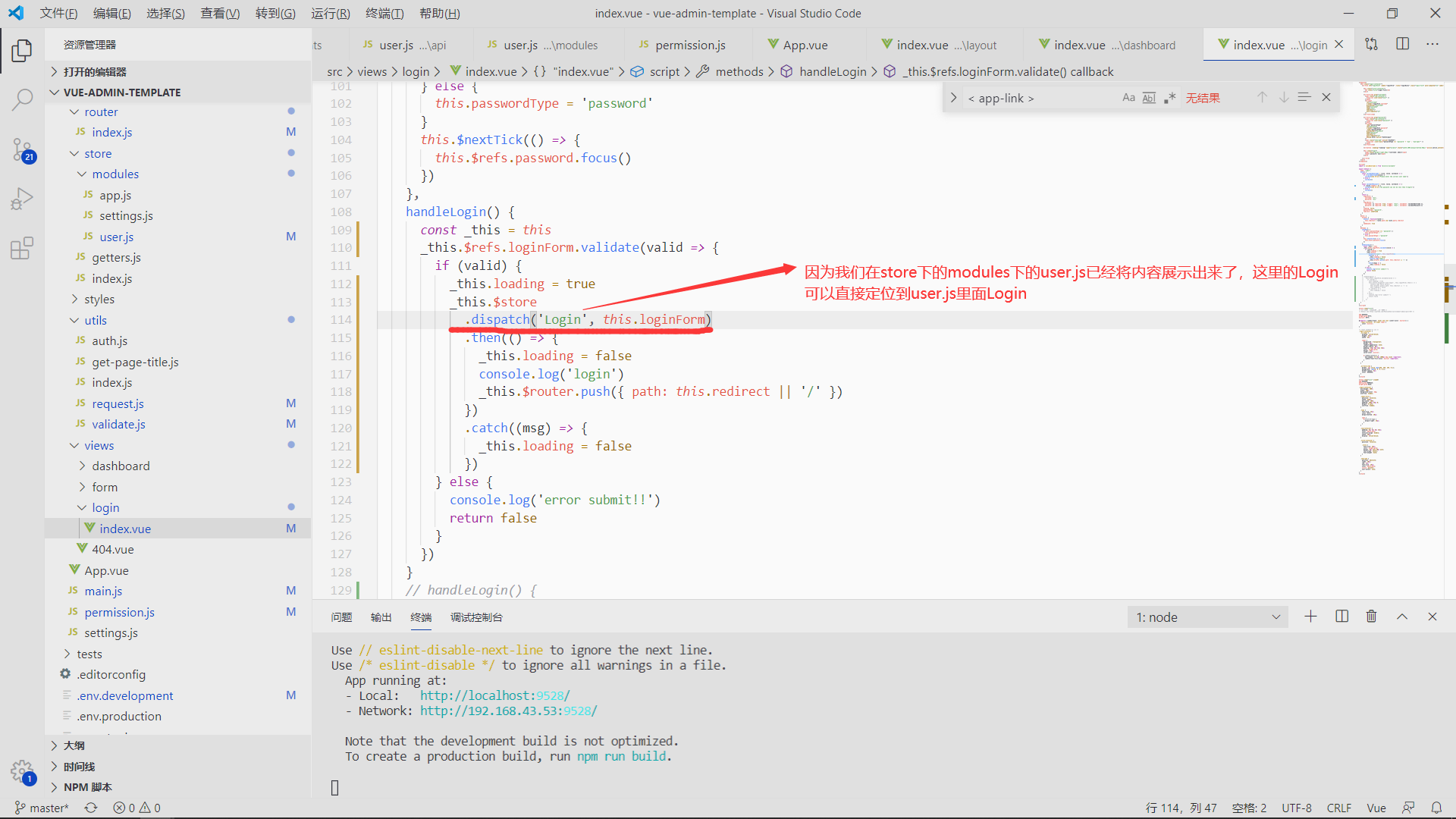
Task: Open the 终端(T) menu
Action: point(384,13)
